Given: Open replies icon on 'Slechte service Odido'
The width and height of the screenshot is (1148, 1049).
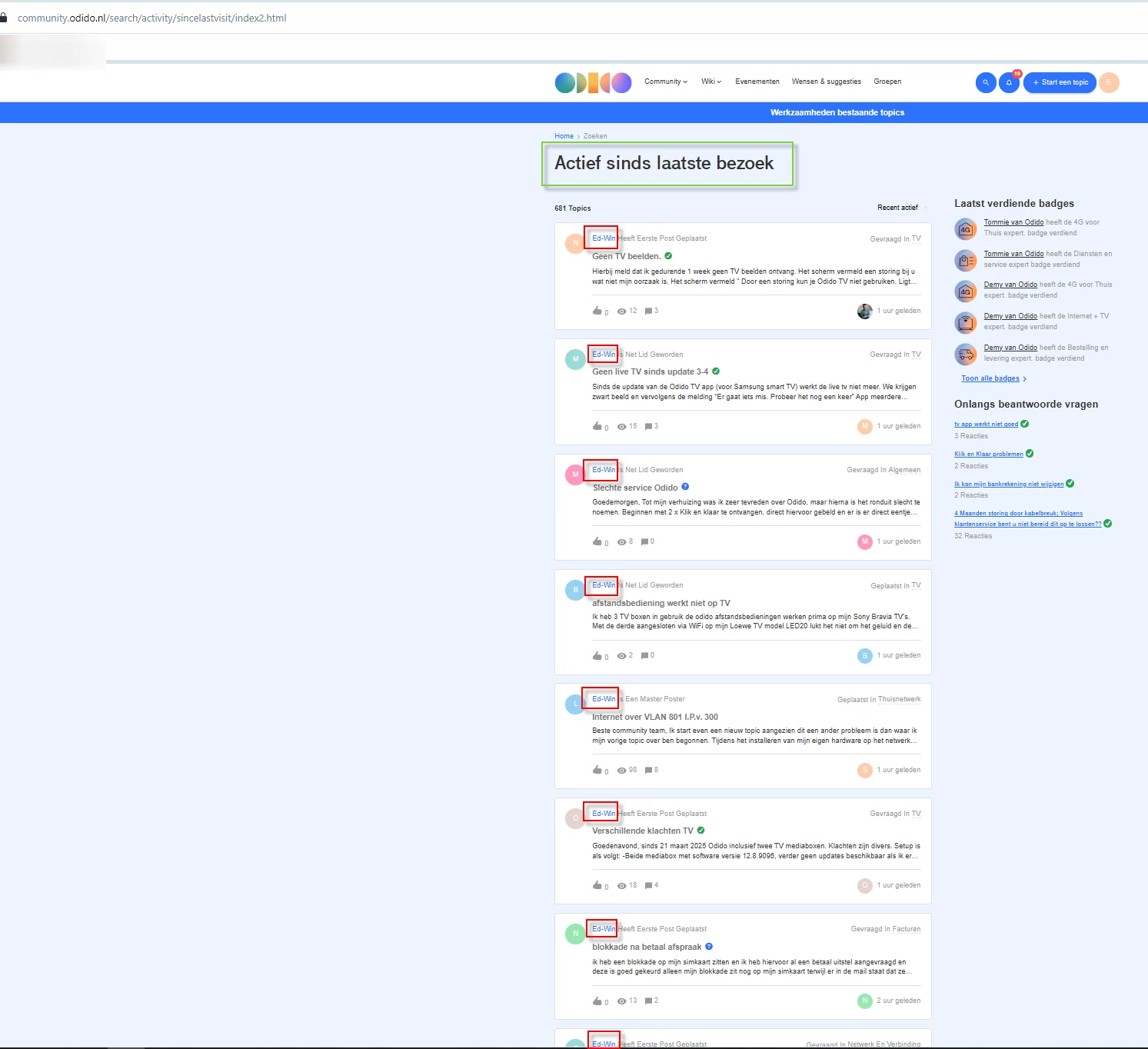Looking at the screenshot, I should (645, 541).
